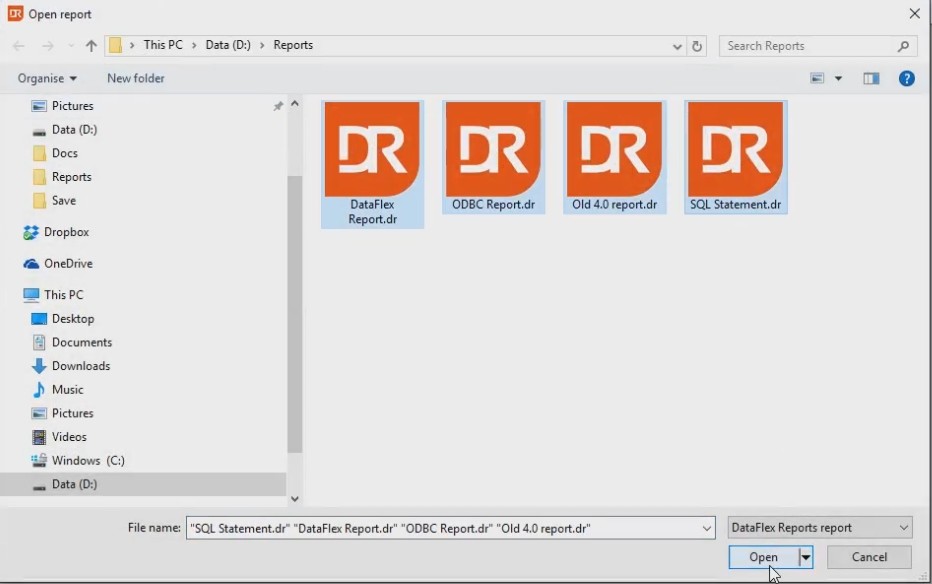The image size is (932, 584).
Task: Open the File name history dropdown
Action: tap(707, 528)
